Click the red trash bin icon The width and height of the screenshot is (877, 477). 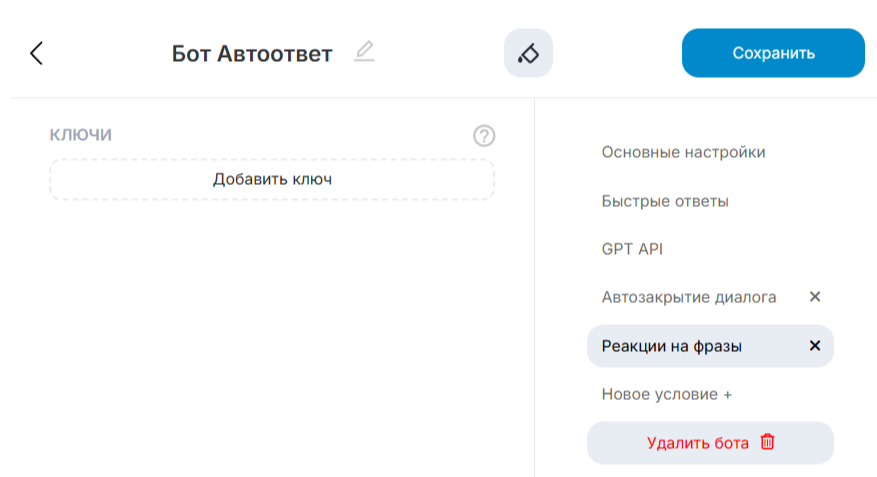[x=768, y=442]
